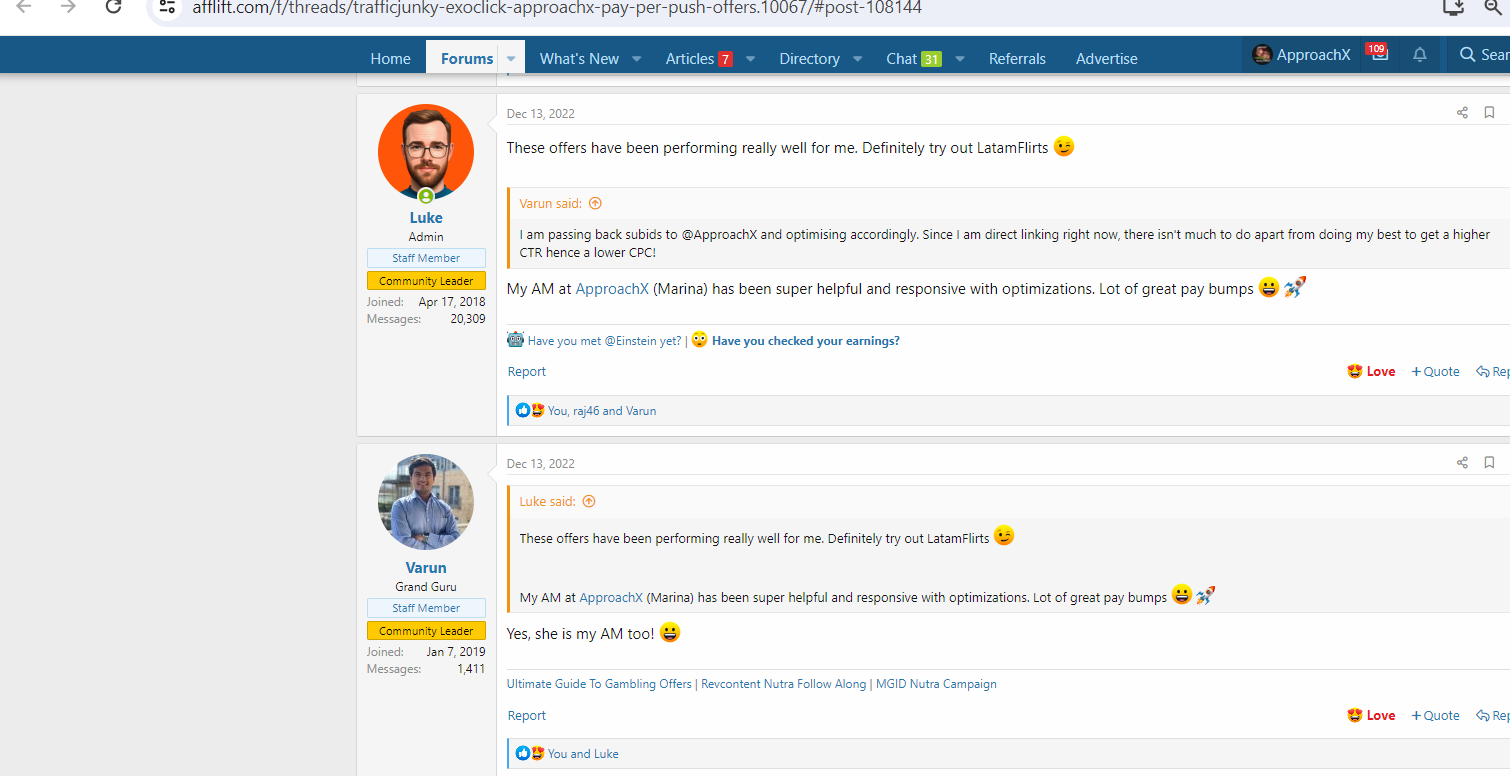
Task: Click Luke's 'Community Leader' badge
Action: [x=426, y=281]
